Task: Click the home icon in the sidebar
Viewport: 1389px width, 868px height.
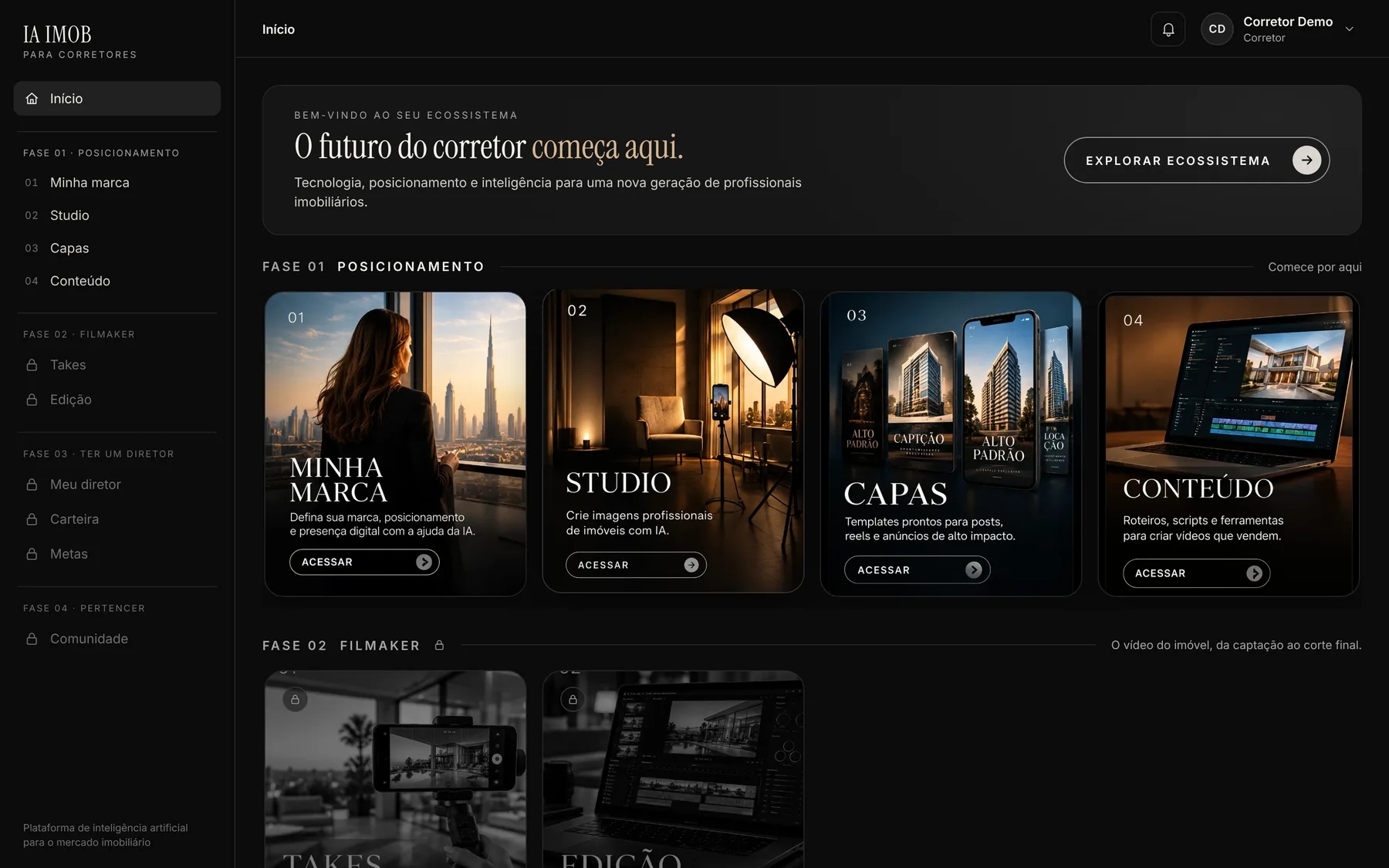Action: click(32, 99)
